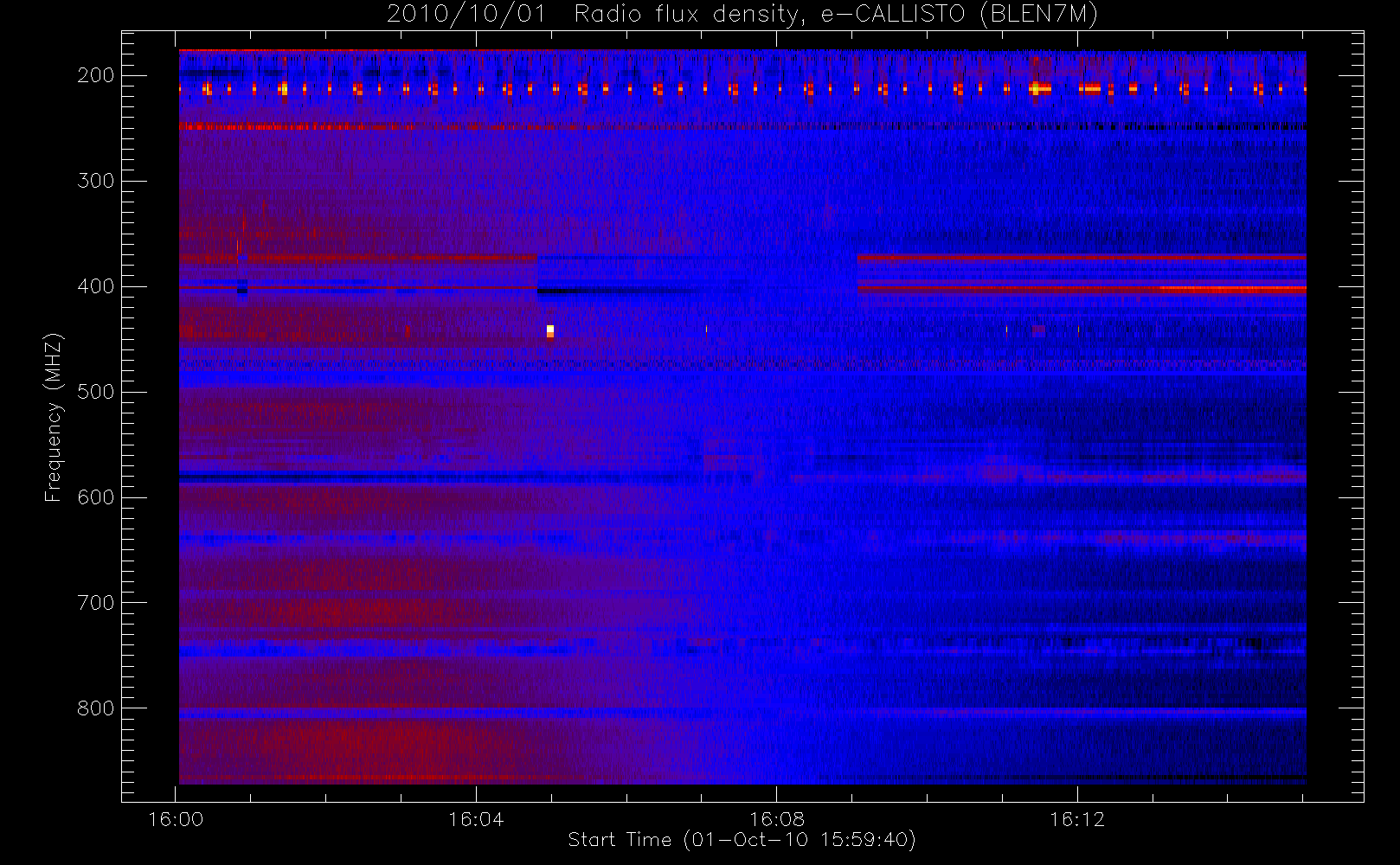Click the plot title 'Radio flux density, e-CALLISTO (BLEN7M)'
Image resolution: width=1400 pixels, height=865 pixels.
836,15
